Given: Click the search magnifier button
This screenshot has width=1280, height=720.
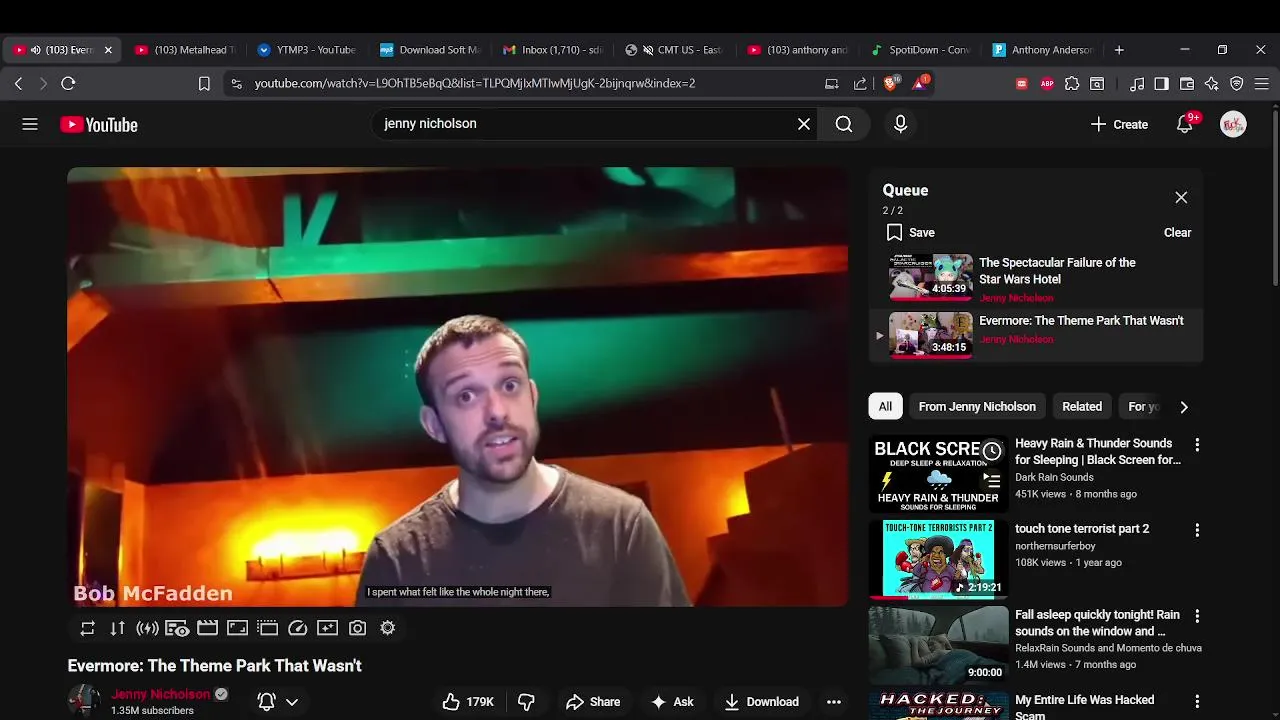Looking at the screenshot, I should [844, 124].
